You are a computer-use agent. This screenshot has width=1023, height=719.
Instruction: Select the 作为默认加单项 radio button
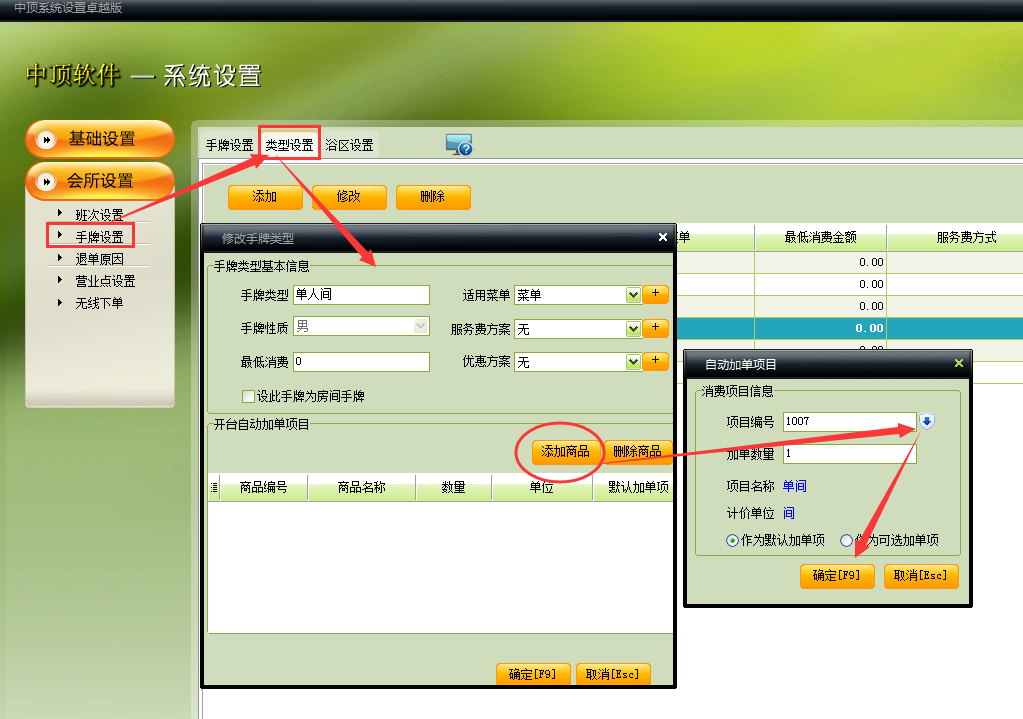click(x=732, y=540)
